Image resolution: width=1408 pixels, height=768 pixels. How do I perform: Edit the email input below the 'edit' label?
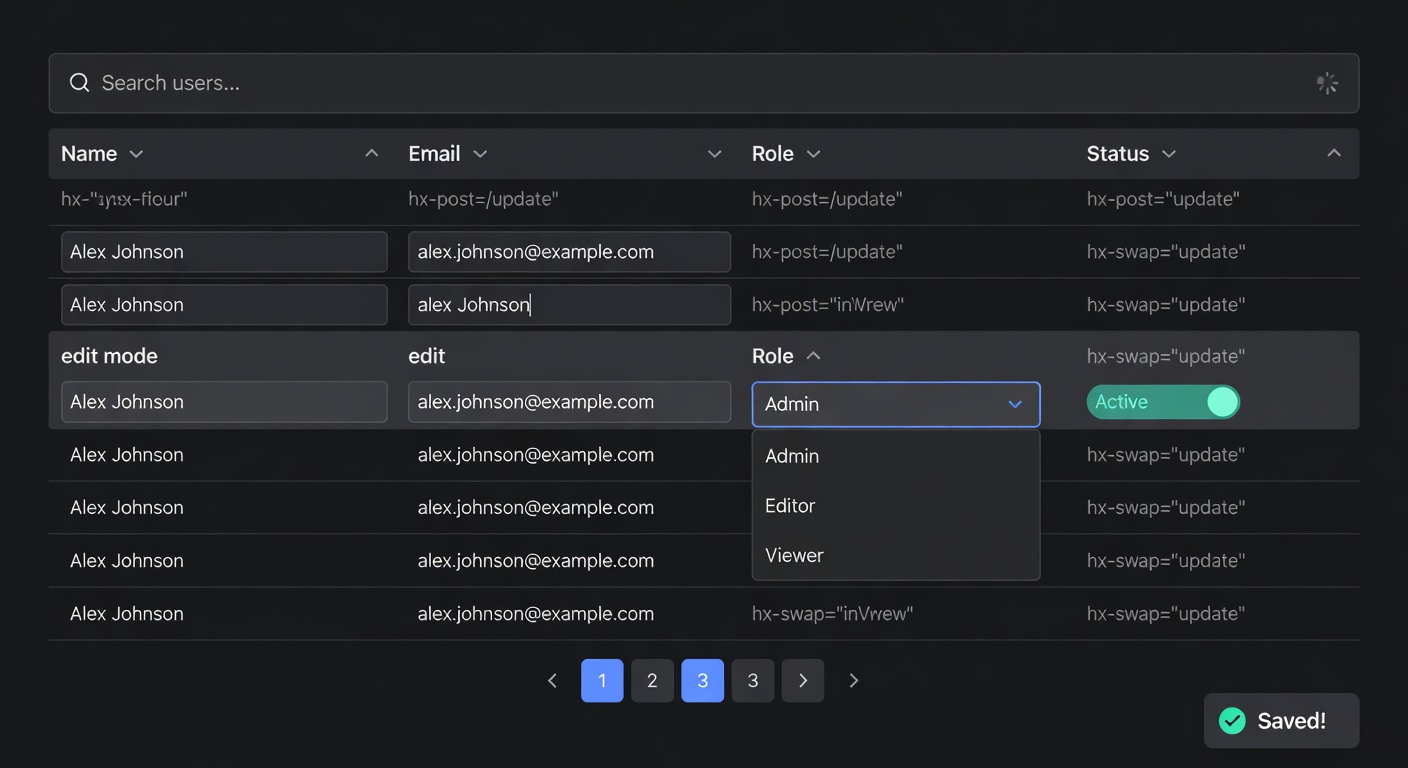pos(569,402)
